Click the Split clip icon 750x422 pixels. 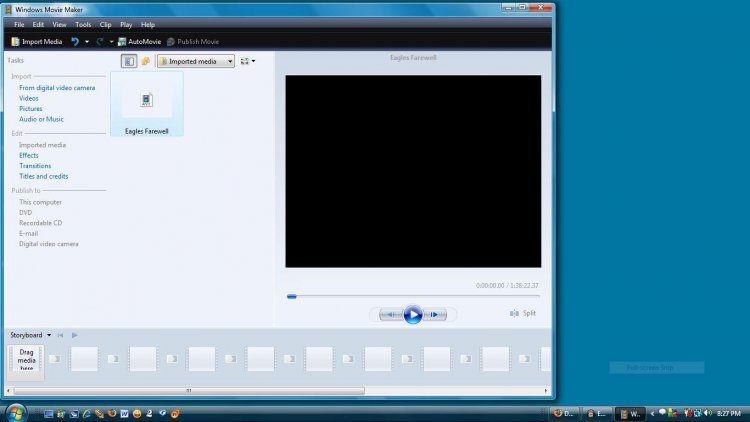coord(514,313)
